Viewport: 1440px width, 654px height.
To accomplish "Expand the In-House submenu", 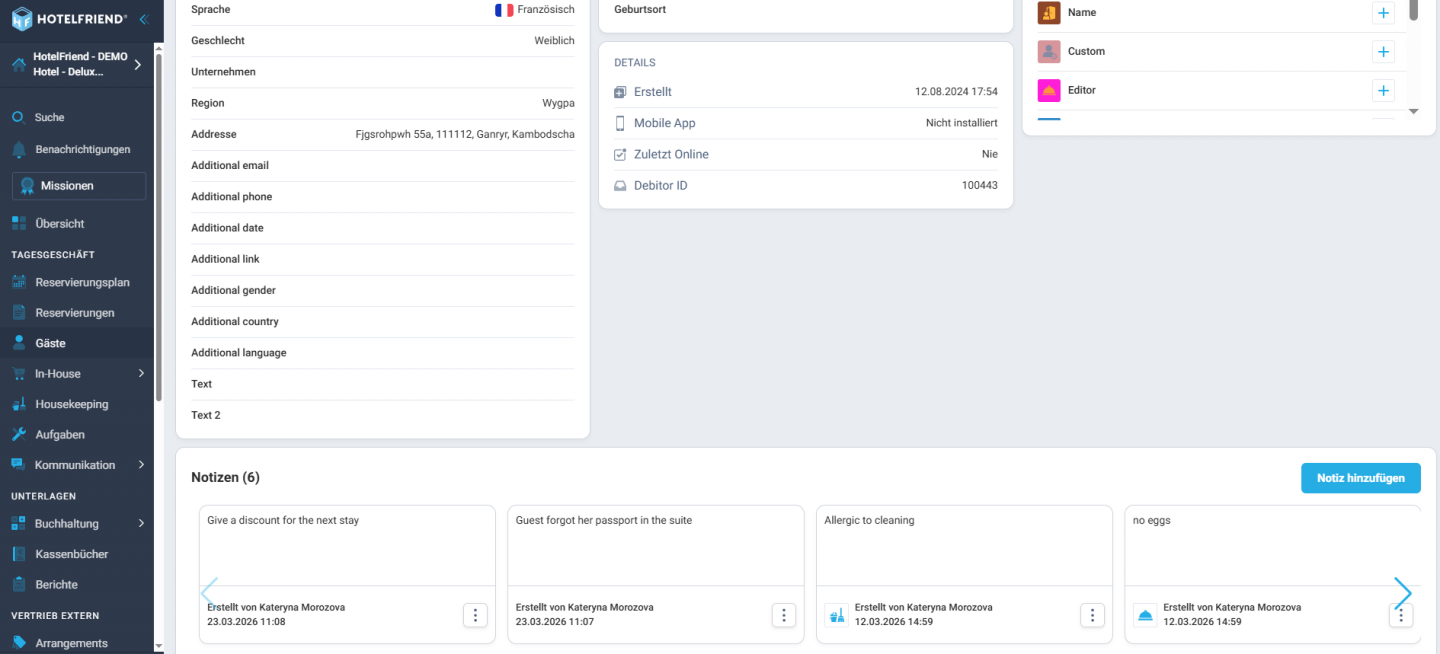I will pos(141,374).
